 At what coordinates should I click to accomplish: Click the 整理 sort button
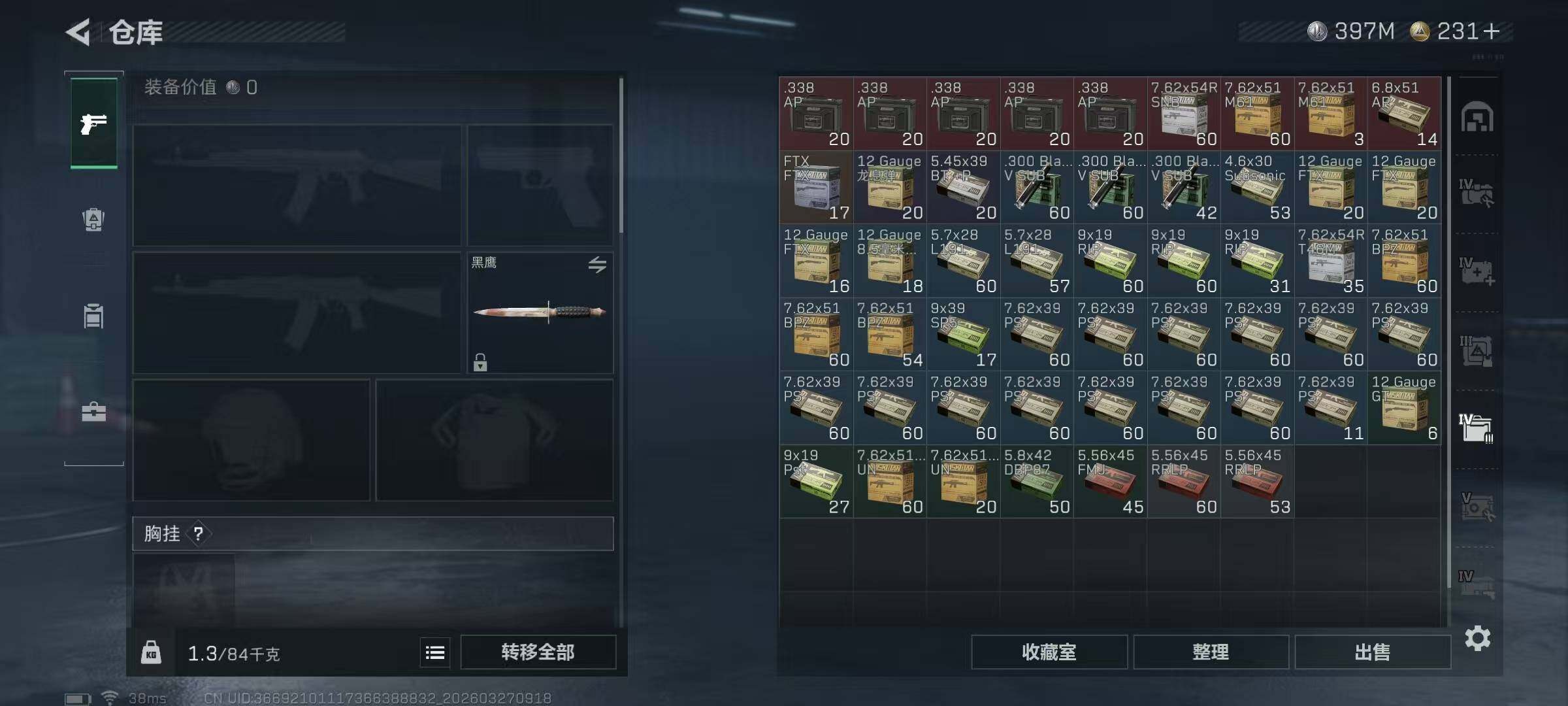click(x=1211, y=652)
